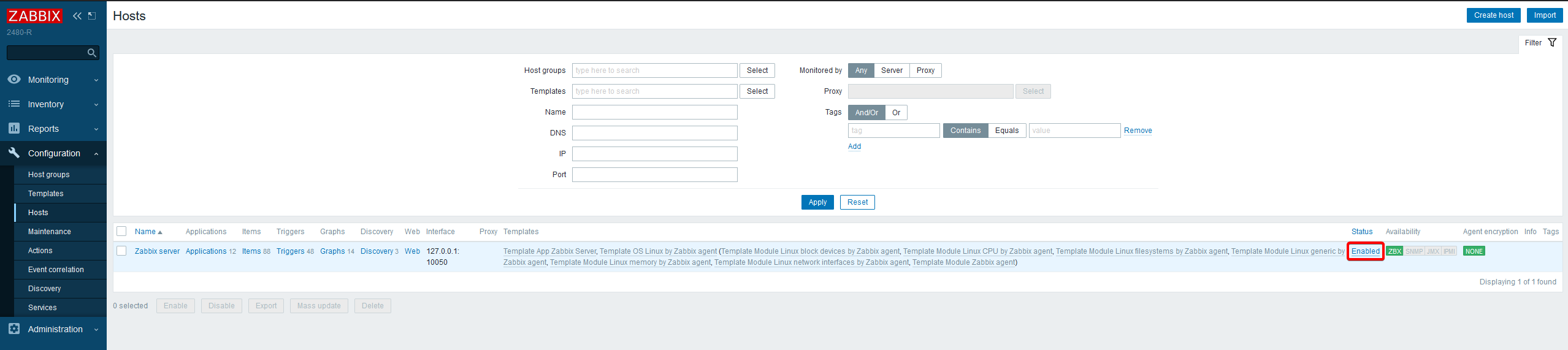Focus the Host groups search field
This screenshot has width=1568, height=350.
[654, 70]
